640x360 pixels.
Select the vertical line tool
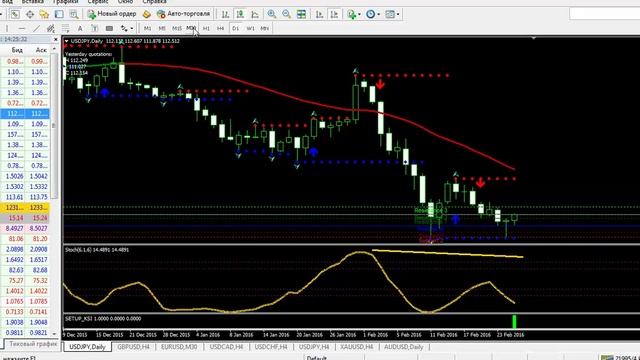tap(7, 28)
